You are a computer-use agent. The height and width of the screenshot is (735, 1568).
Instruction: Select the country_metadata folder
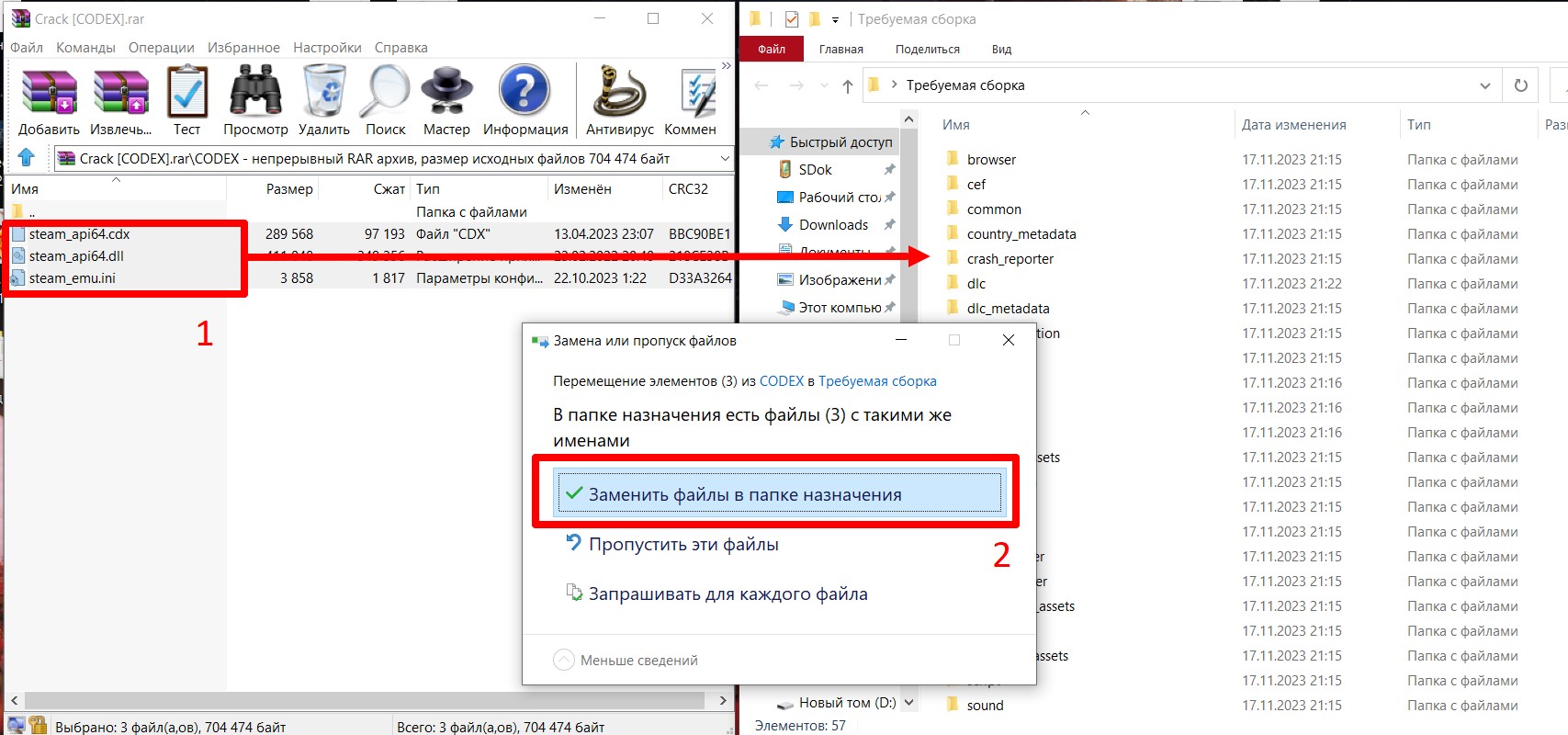1010,234
